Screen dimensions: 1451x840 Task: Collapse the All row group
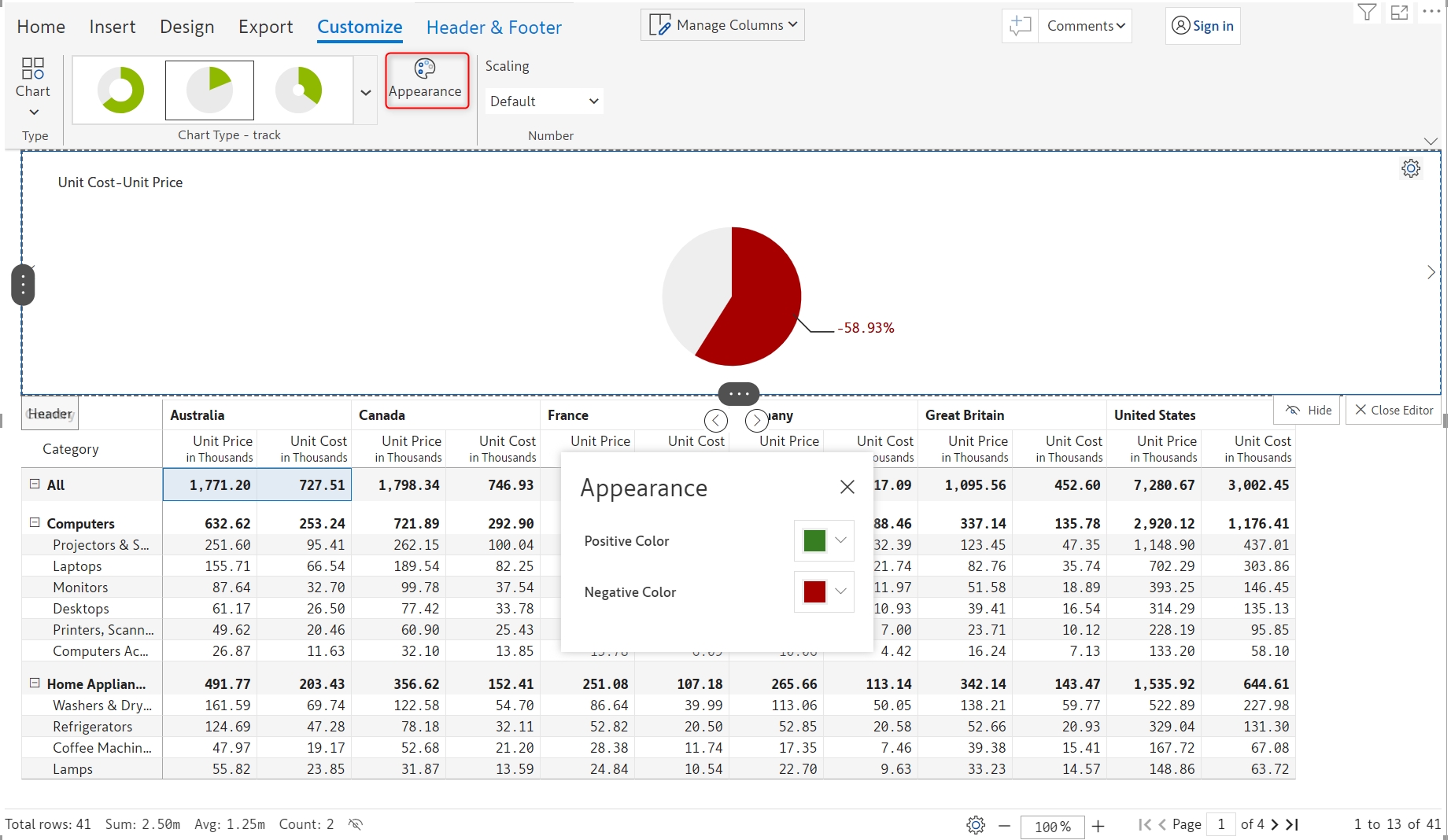(x=35, y=484)
